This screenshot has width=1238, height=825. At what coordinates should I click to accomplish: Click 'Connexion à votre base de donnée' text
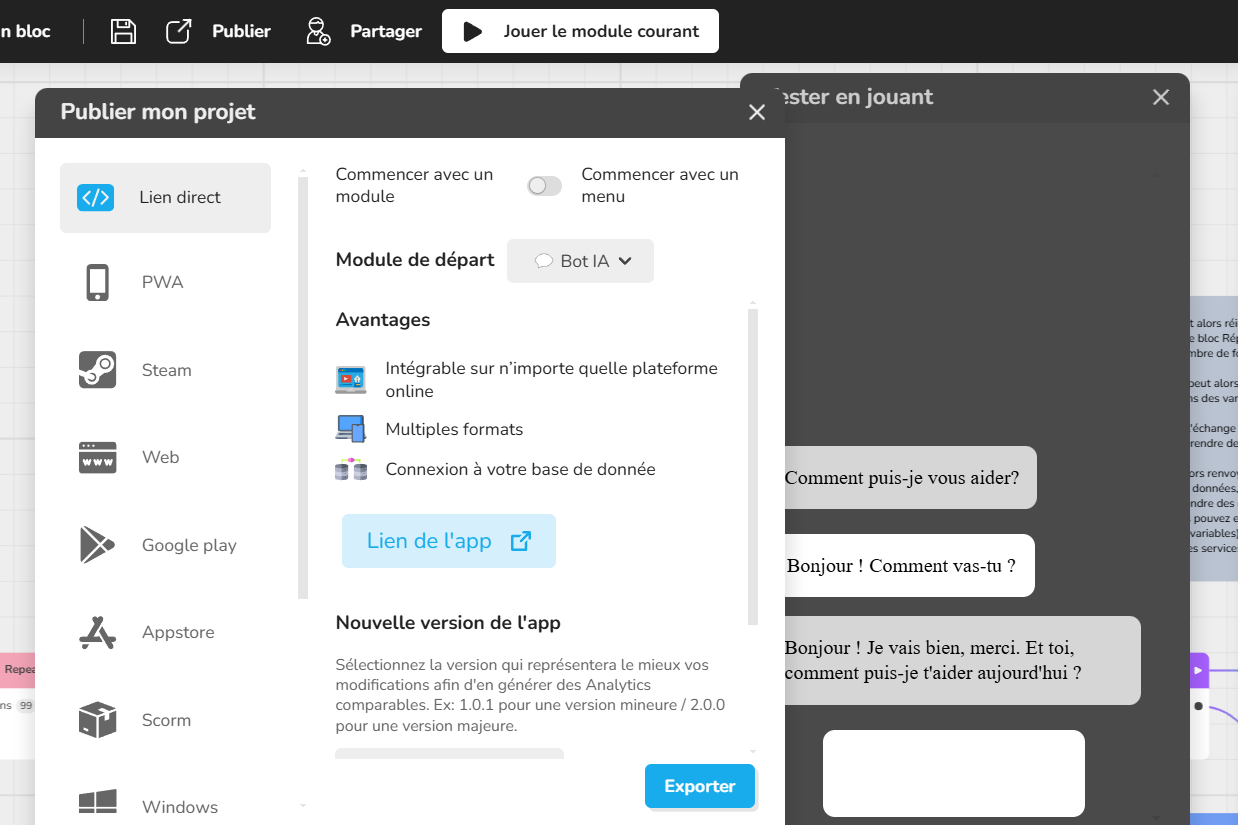click(x=521, y=469)
